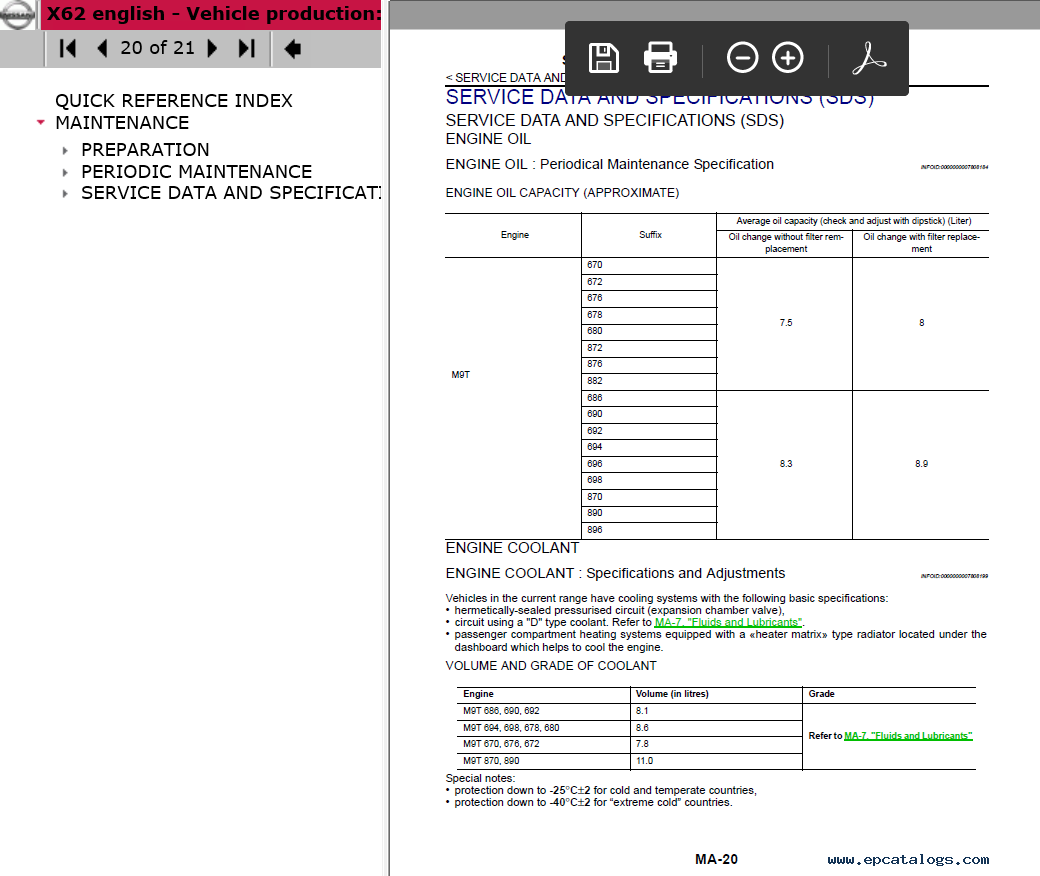Follow MA-7 link in the Grade column
1040x876 pixels.
[x=908, y=735]
